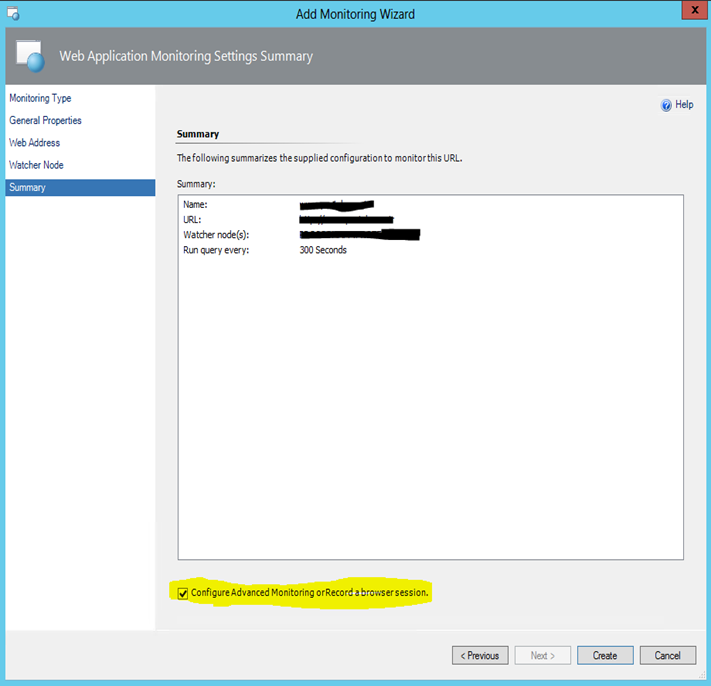Click the Previous button
Image resolution: width=711 pixels, height=686 pixels.
[x=480, y=656]
